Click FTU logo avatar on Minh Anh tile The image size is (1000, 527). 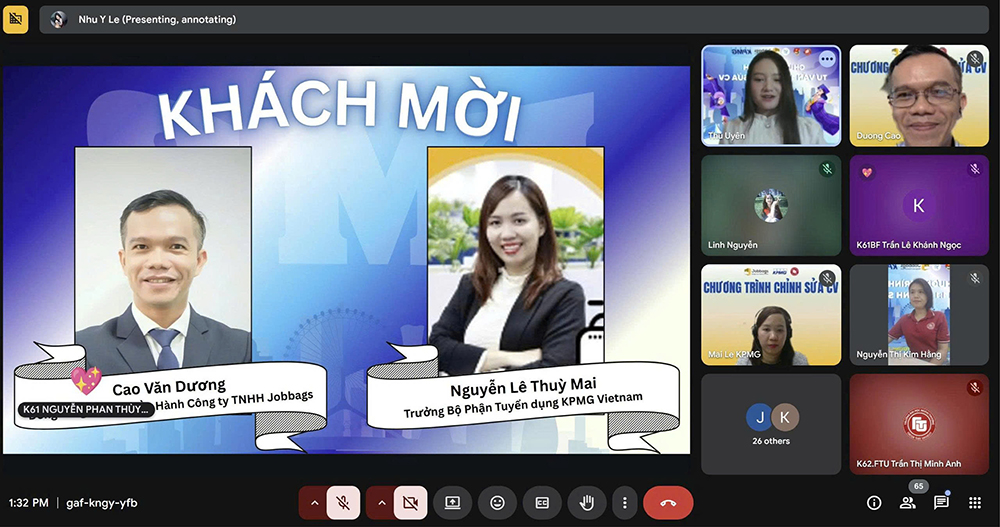point(919,424)
